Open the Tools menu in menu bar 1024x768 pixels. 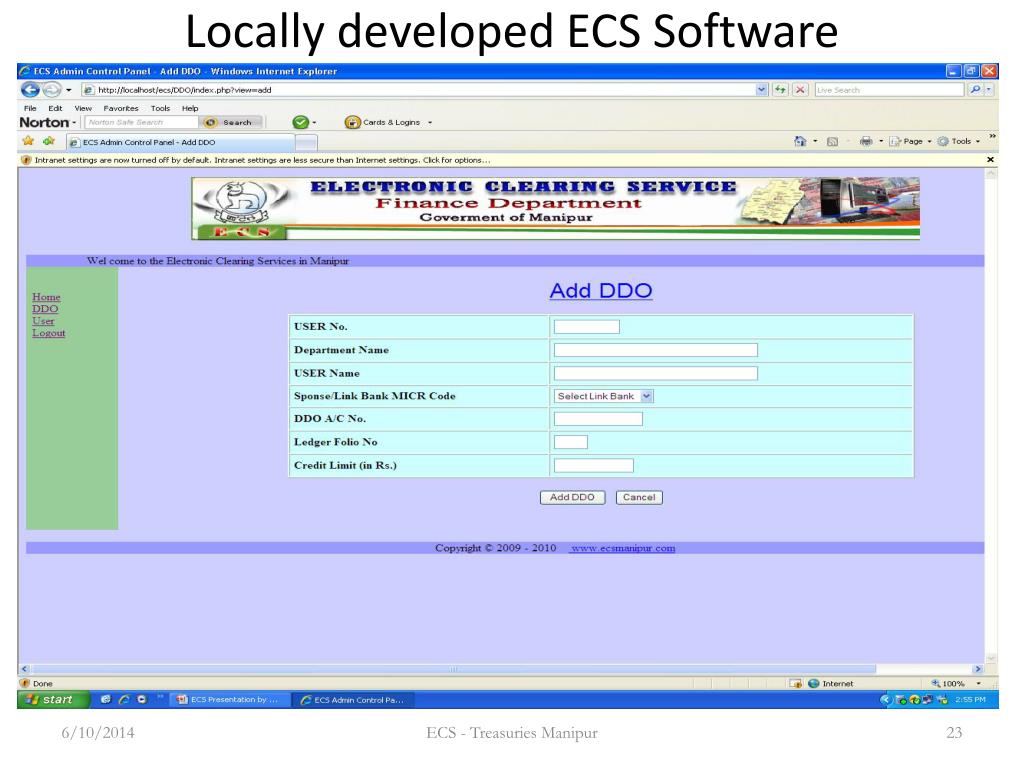point(160,108)
